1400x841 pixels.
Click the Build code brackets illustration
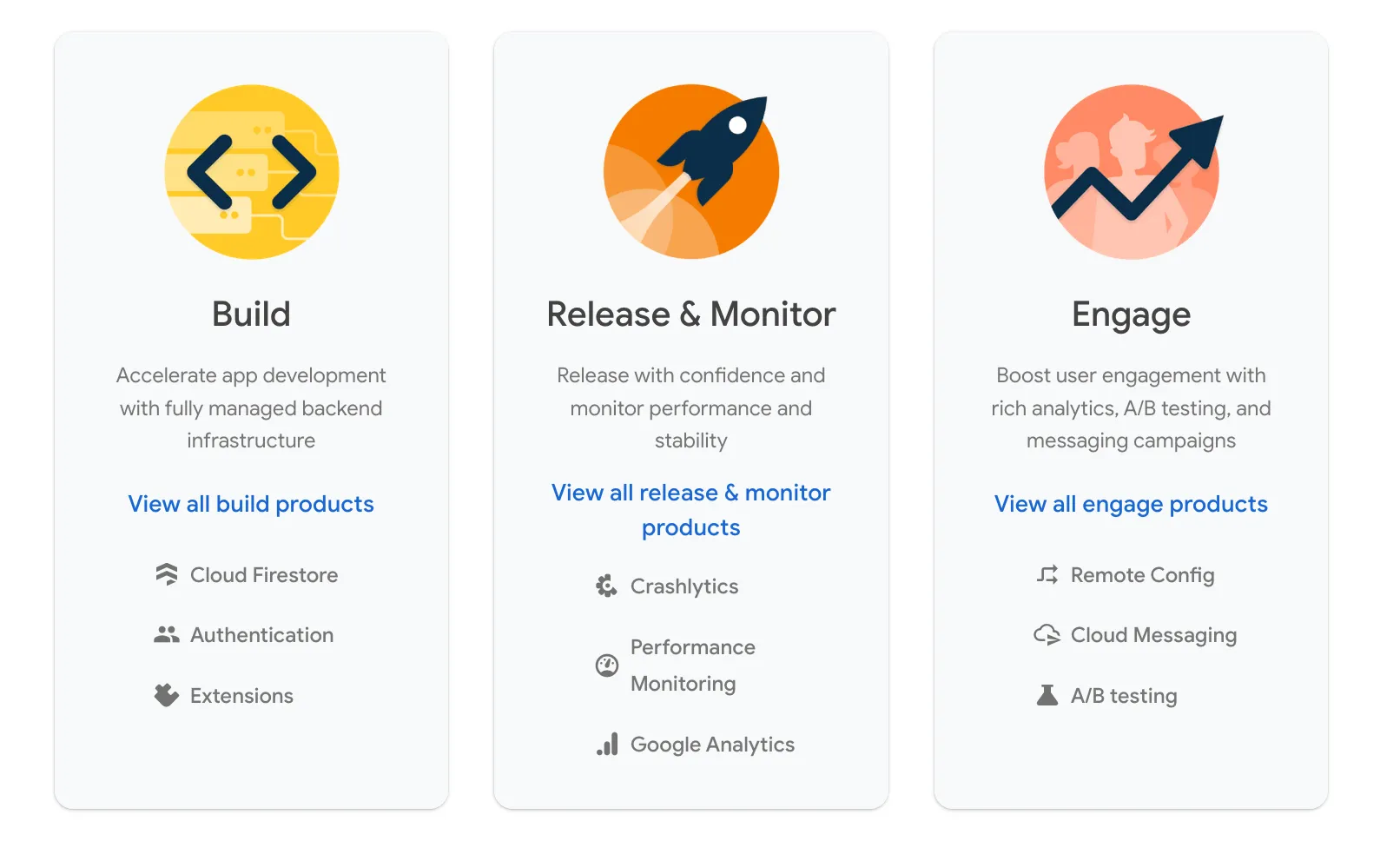pyautogui.click(x=252, y=172)
